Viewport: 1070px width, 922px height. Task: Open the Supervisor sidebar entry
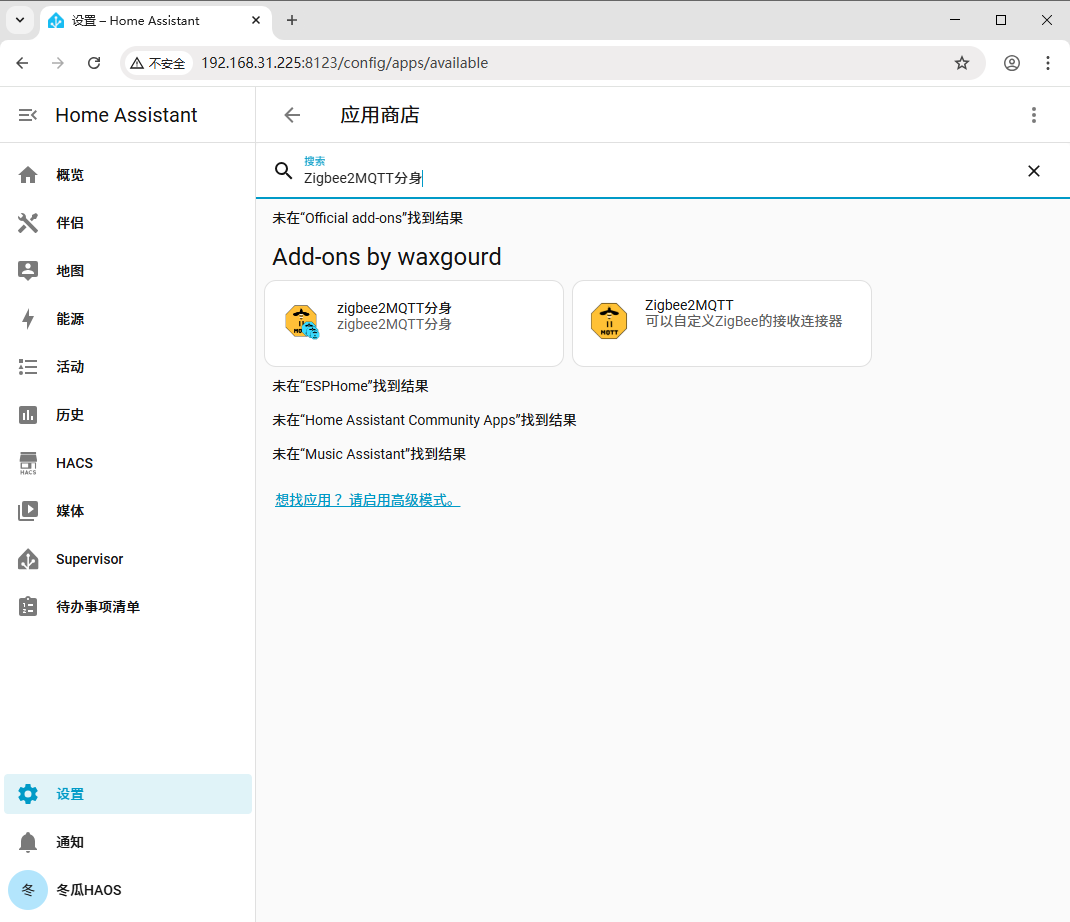[128, 559]
